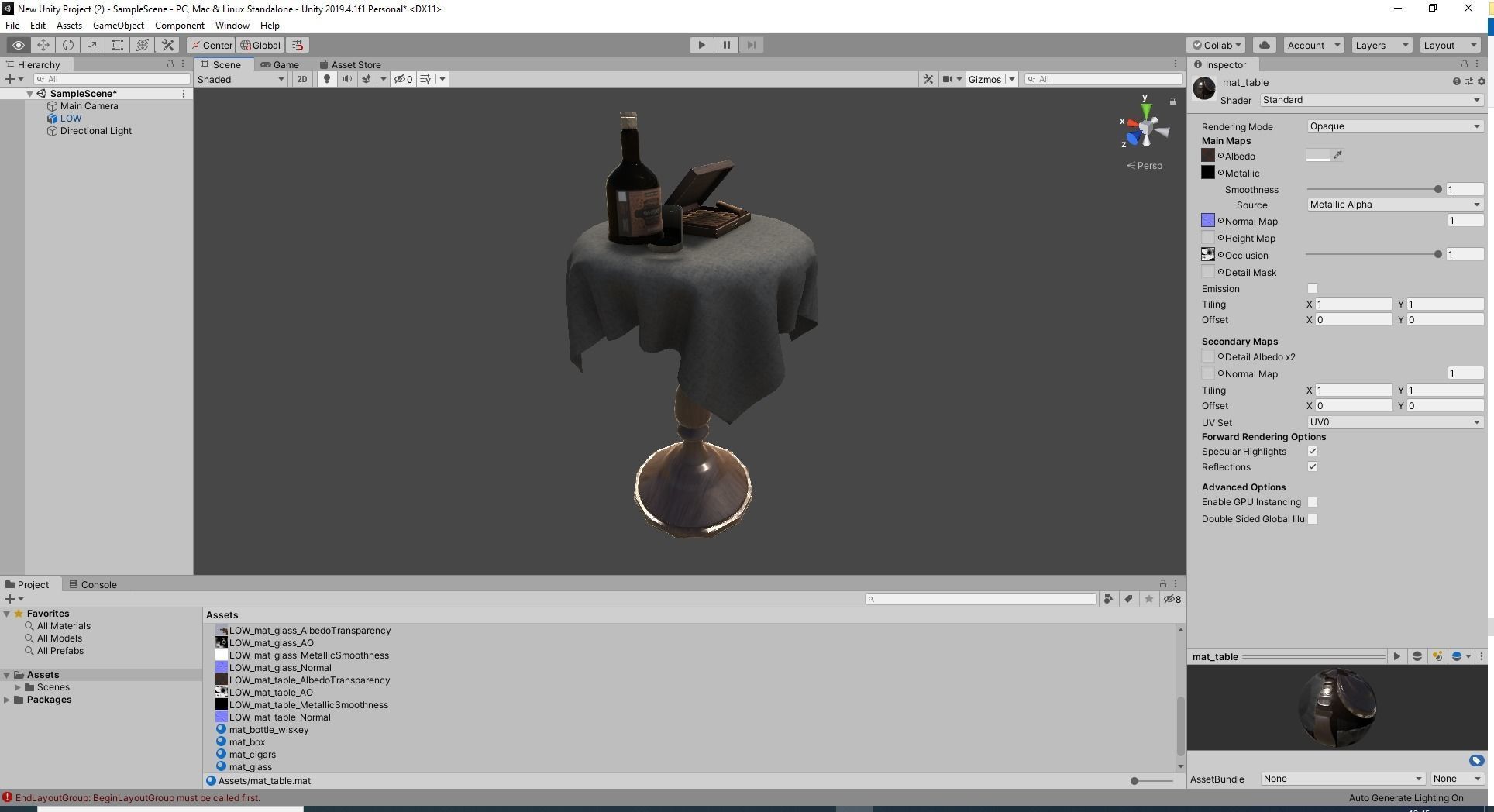1494x812 pixels.
Task: Open the Rendering Mode dropdown
Action: 1395,126
